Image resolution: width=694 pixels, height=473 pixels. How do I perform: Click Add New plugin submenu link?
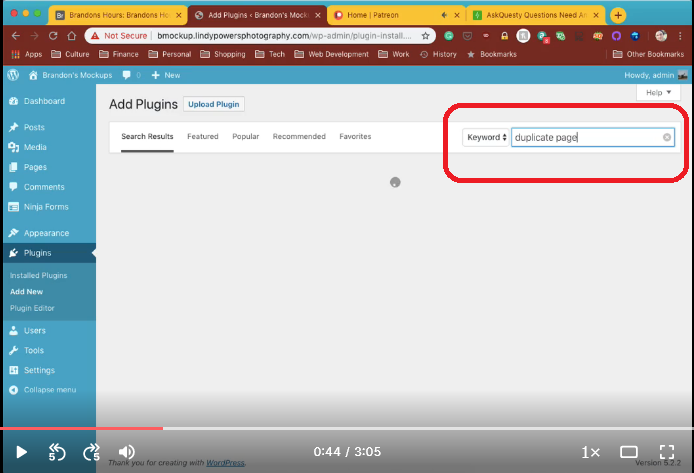(x=27, y=292)
